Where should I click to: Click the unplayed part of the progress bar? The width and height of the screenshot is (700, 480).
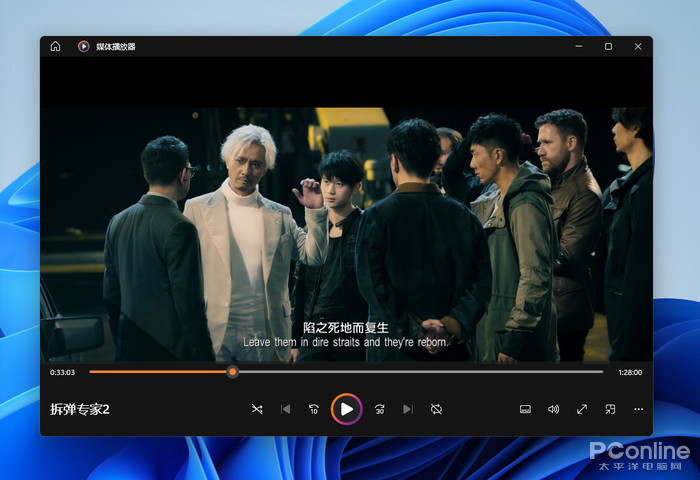(420, 372)
